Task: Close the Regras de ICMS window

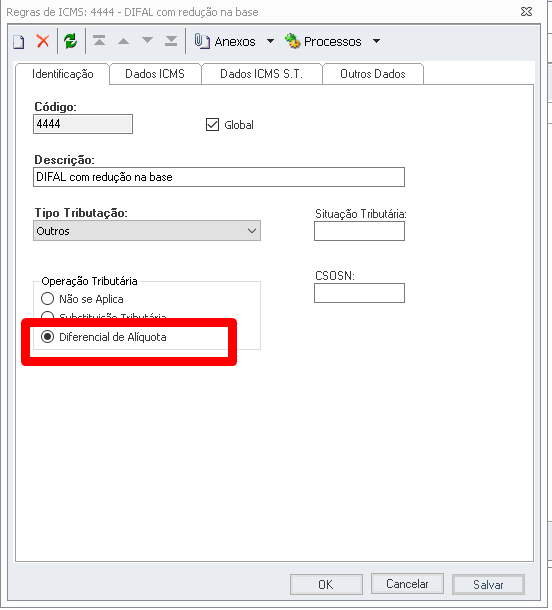Action: (526, 12)
